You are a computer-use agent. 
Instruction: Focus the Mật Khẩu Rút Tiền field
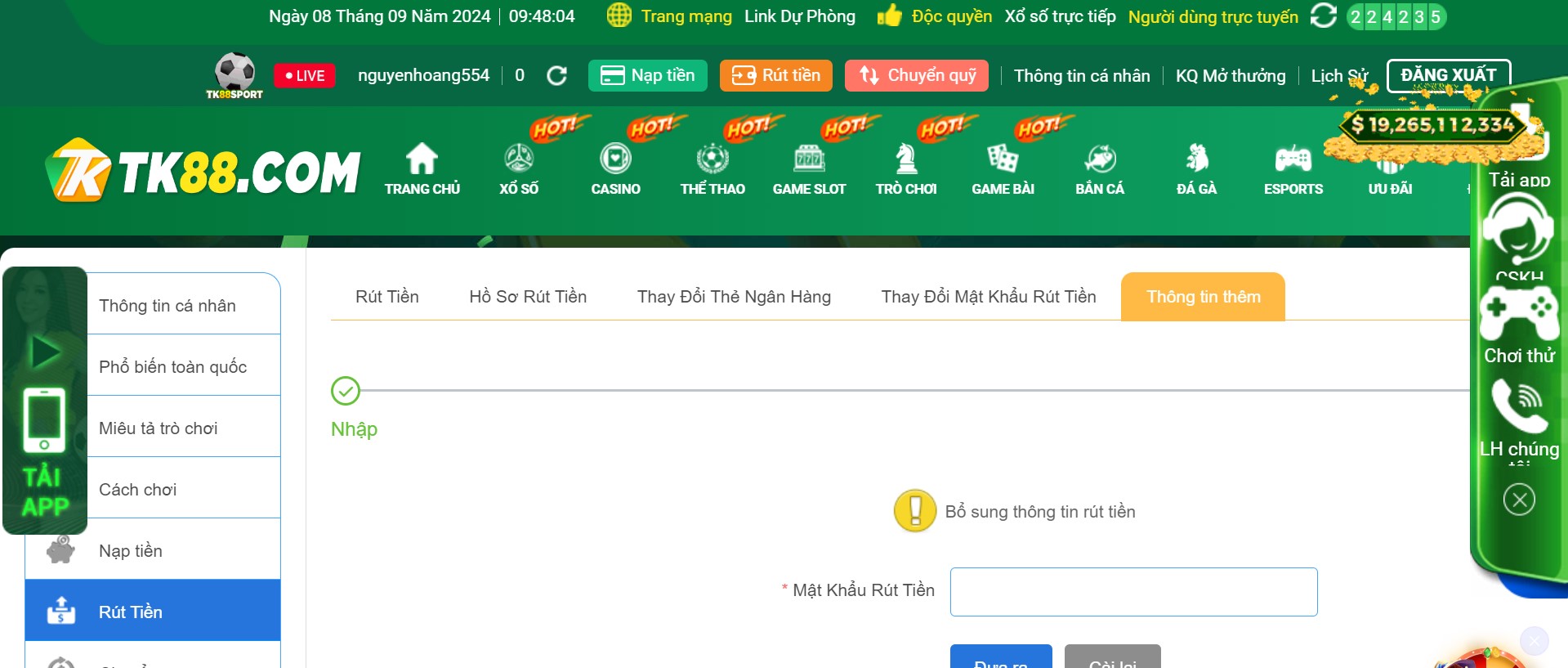click(x=1133, y=591)
